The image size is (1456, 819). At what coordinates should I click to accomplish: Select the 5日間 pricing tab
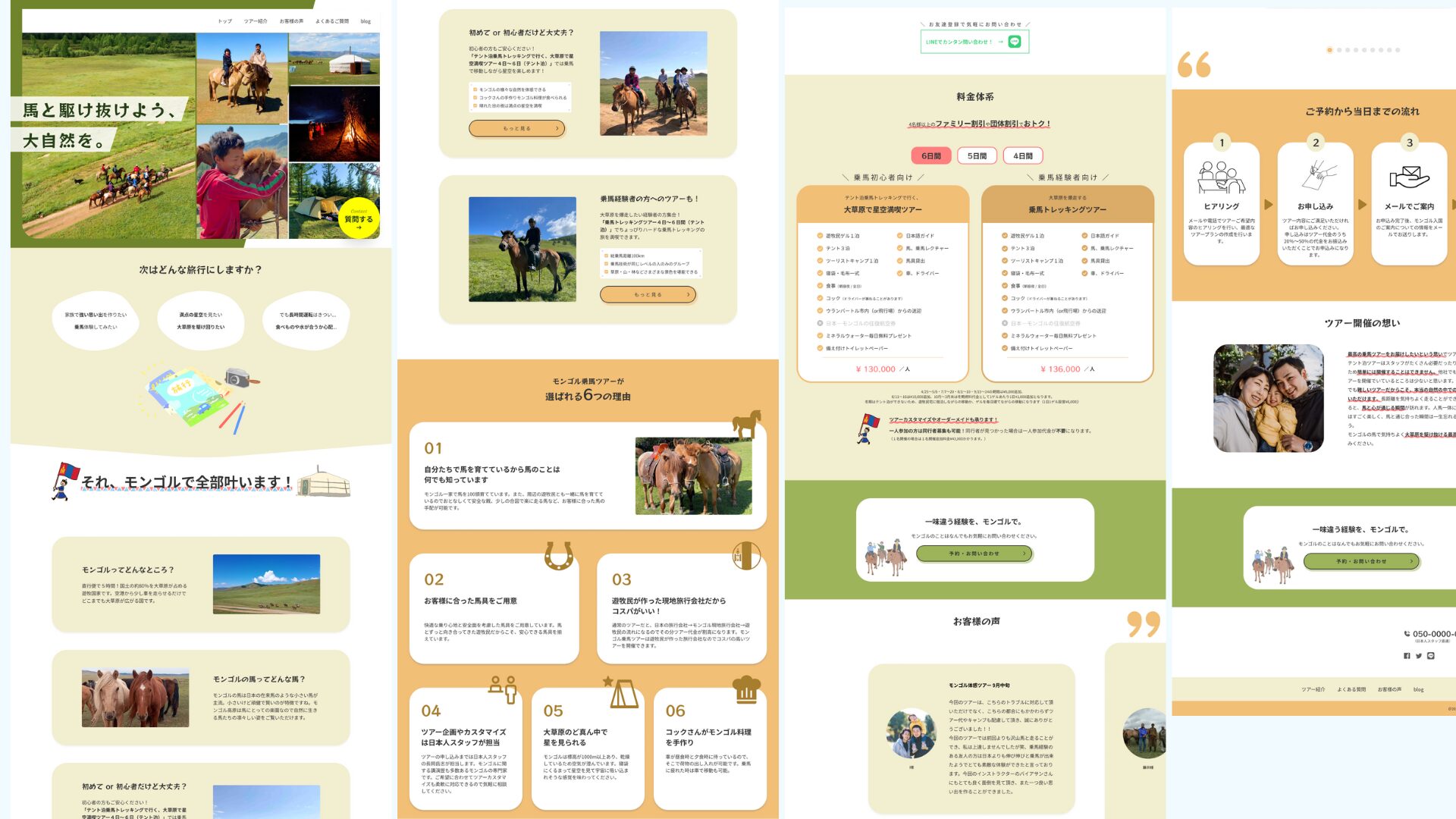977,155
